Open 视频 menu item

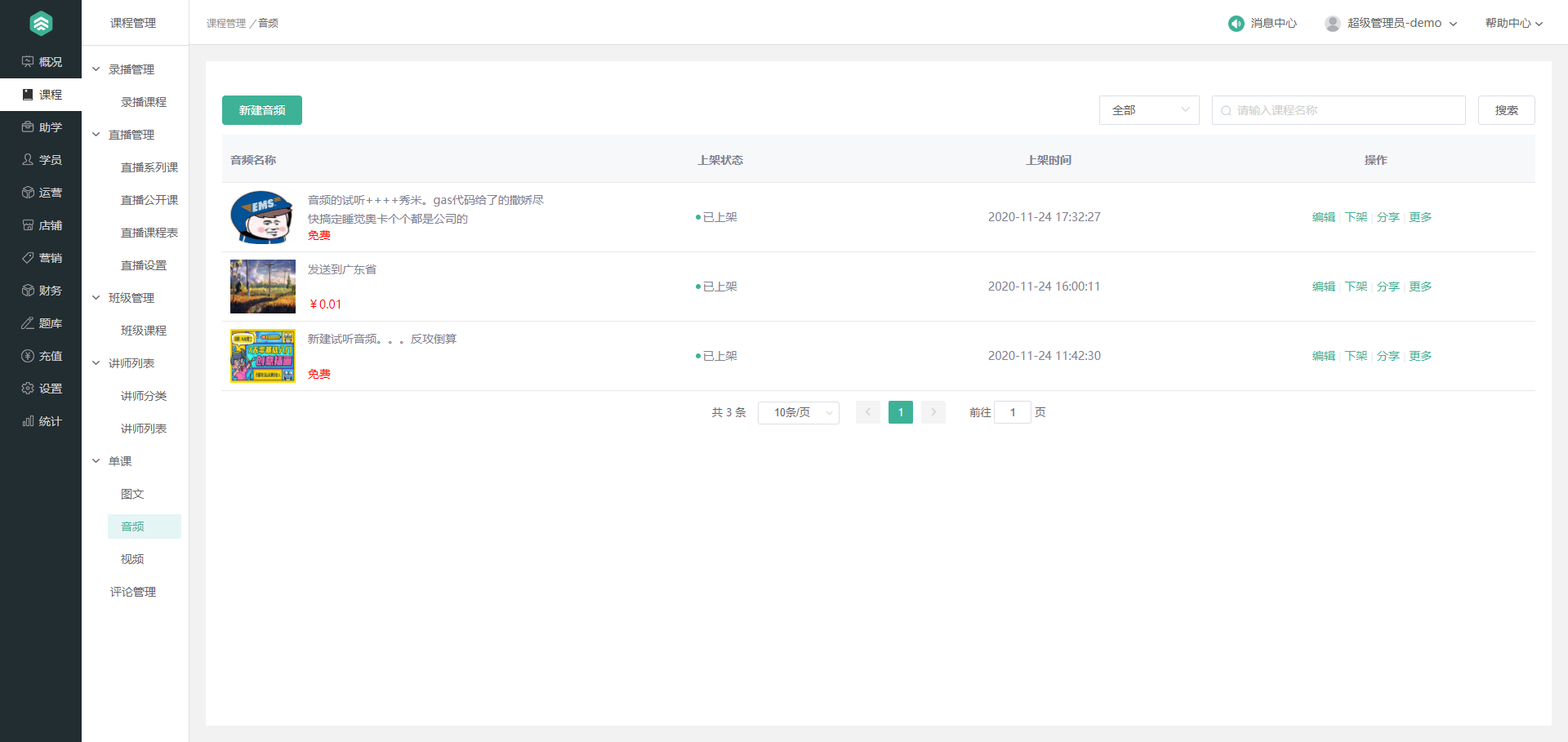[132, 559]
